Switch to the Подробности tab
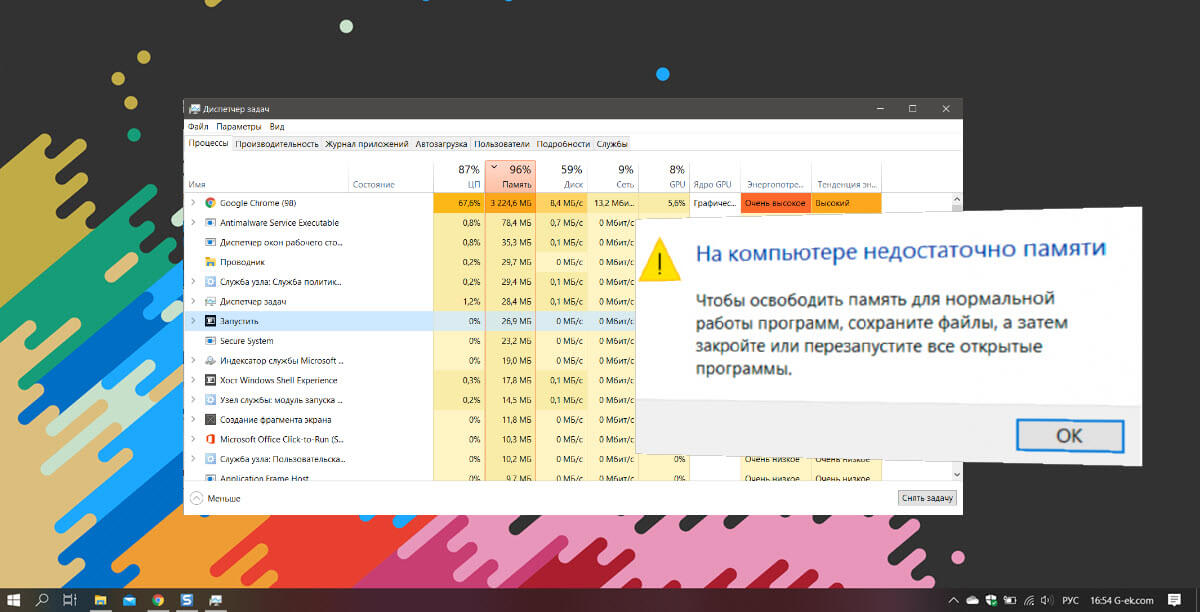 point(563,144)
